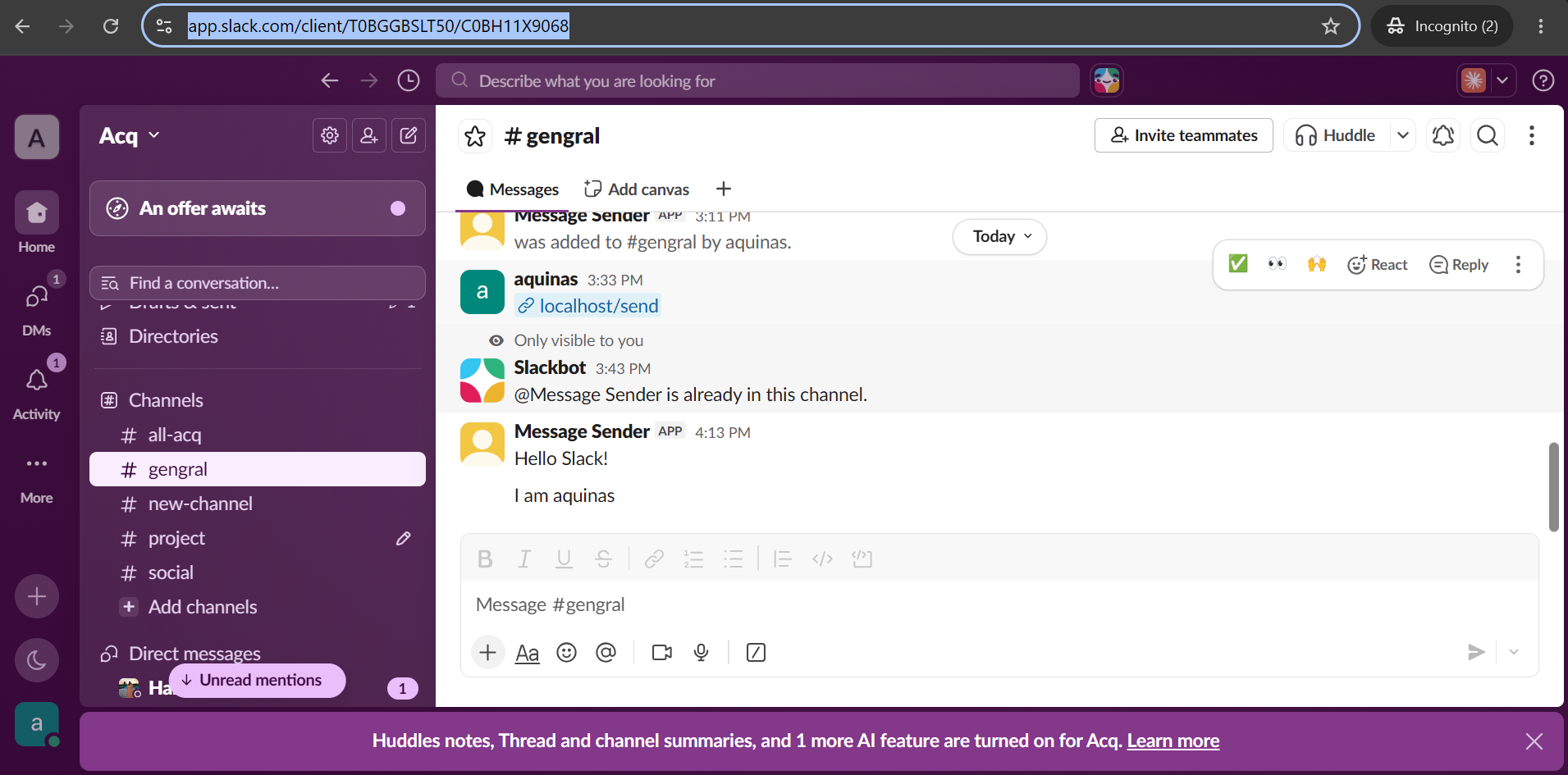The image size is (1568, 775).
Task: Toggle underline formatting in composer
Action: 564,559
